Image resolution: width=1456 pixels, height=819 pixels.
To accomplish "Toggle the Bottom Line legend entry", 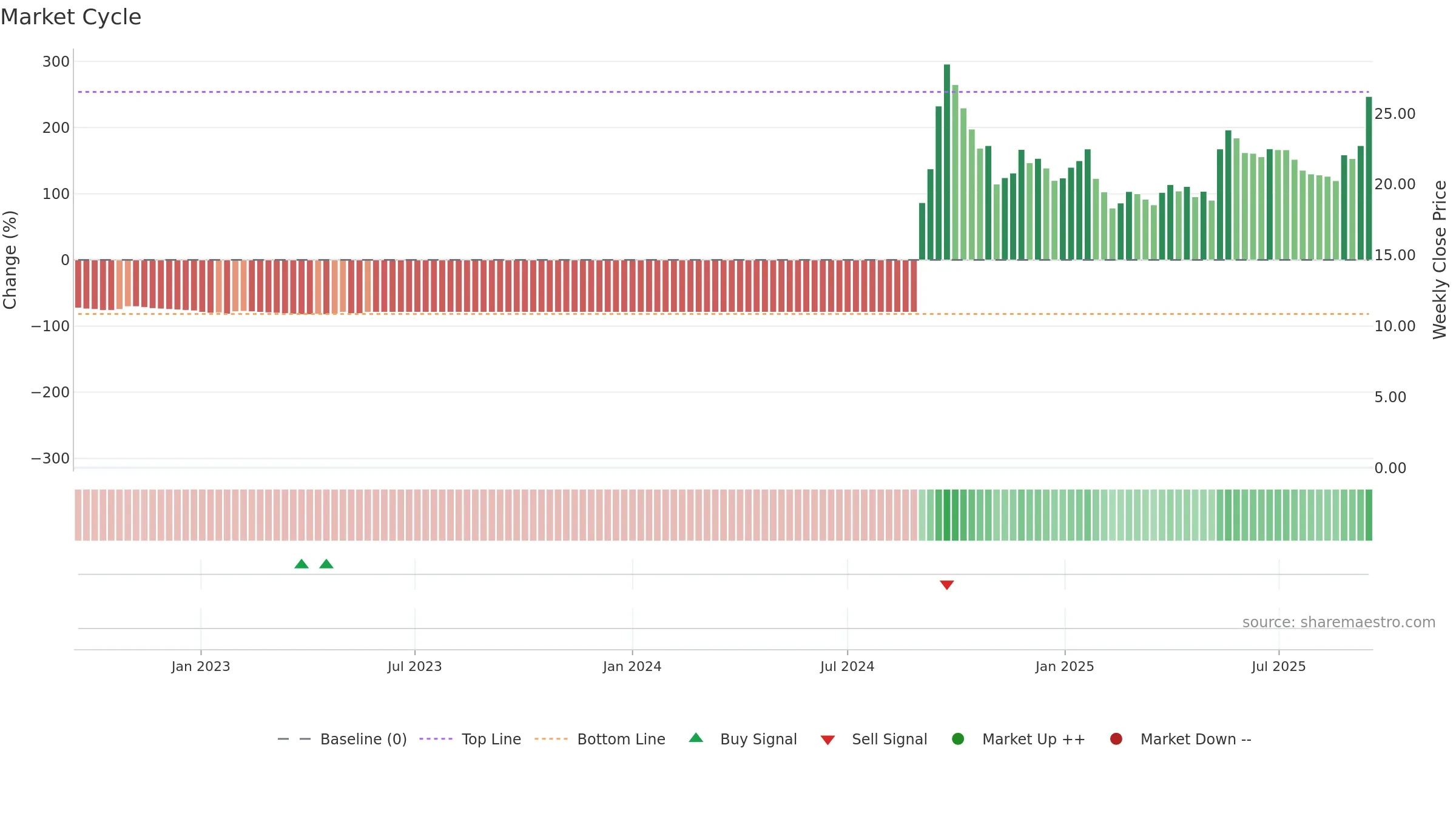I will pos(600,739).
